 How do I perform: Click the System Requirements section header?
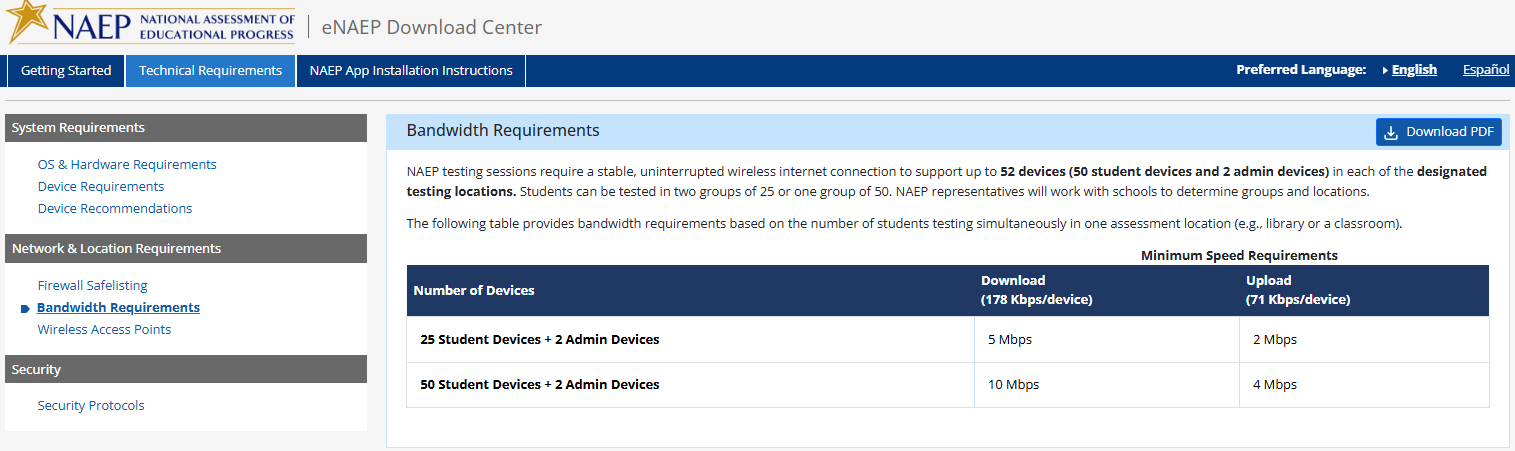pos(185,128)
